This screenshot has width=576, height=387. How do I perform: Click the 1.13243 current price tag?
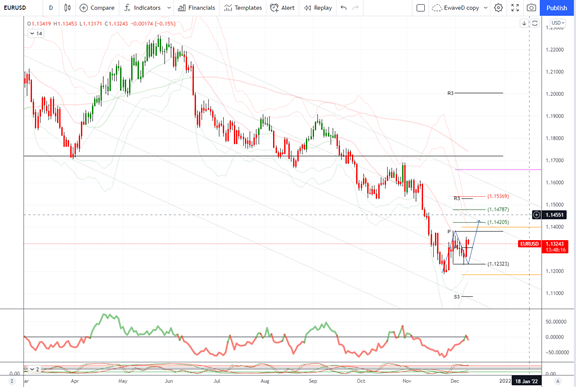pyautogui.click(x=555, y=244)
